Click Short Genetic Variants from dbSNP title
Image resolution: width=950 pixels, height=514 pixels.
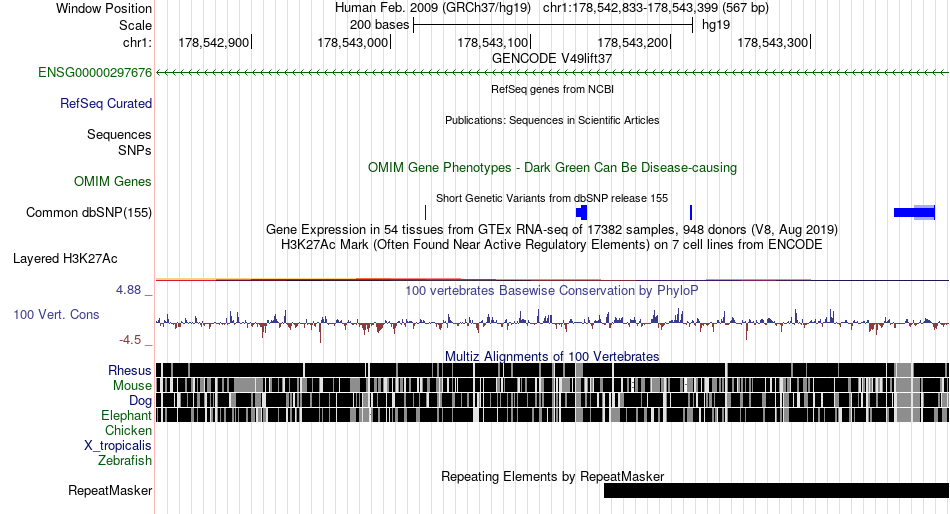552,198
